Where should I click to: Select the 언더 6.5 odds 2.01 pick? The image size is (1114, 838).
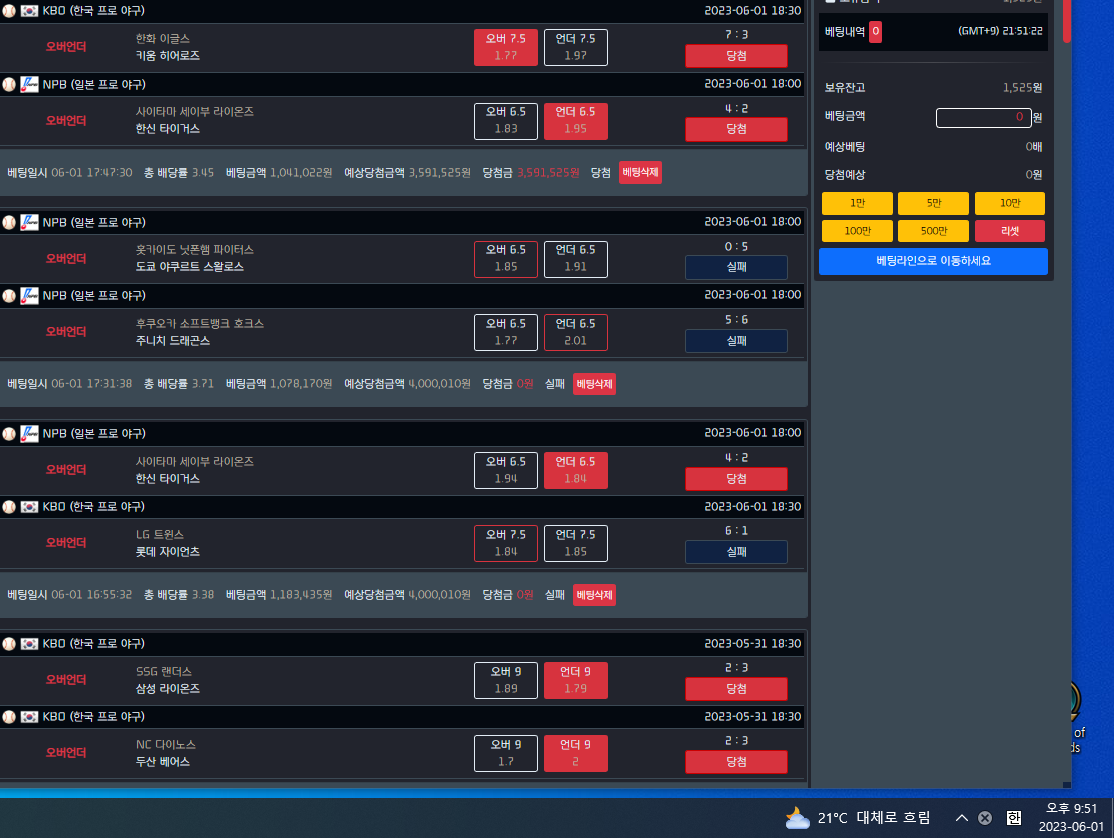click(575, 332)
